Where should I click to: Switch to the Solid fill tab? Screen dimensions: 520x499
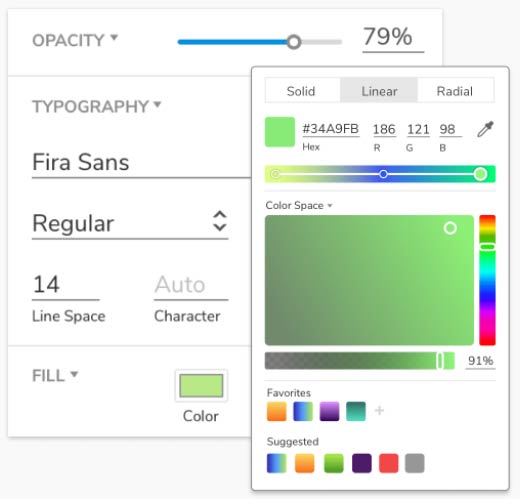coord(303,91)
